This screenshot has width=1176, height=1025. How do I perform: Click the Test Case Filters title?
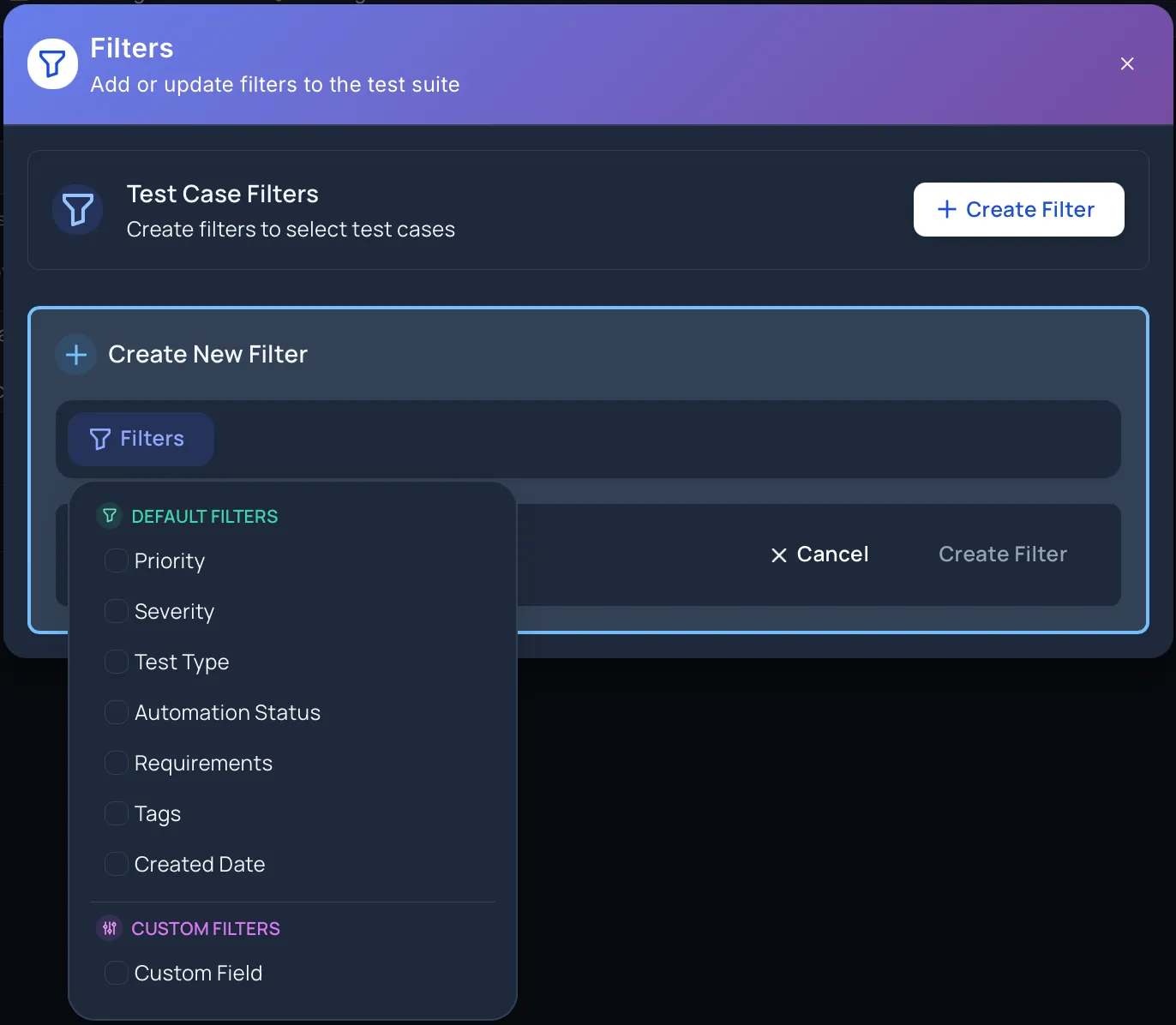coord(223,194)
